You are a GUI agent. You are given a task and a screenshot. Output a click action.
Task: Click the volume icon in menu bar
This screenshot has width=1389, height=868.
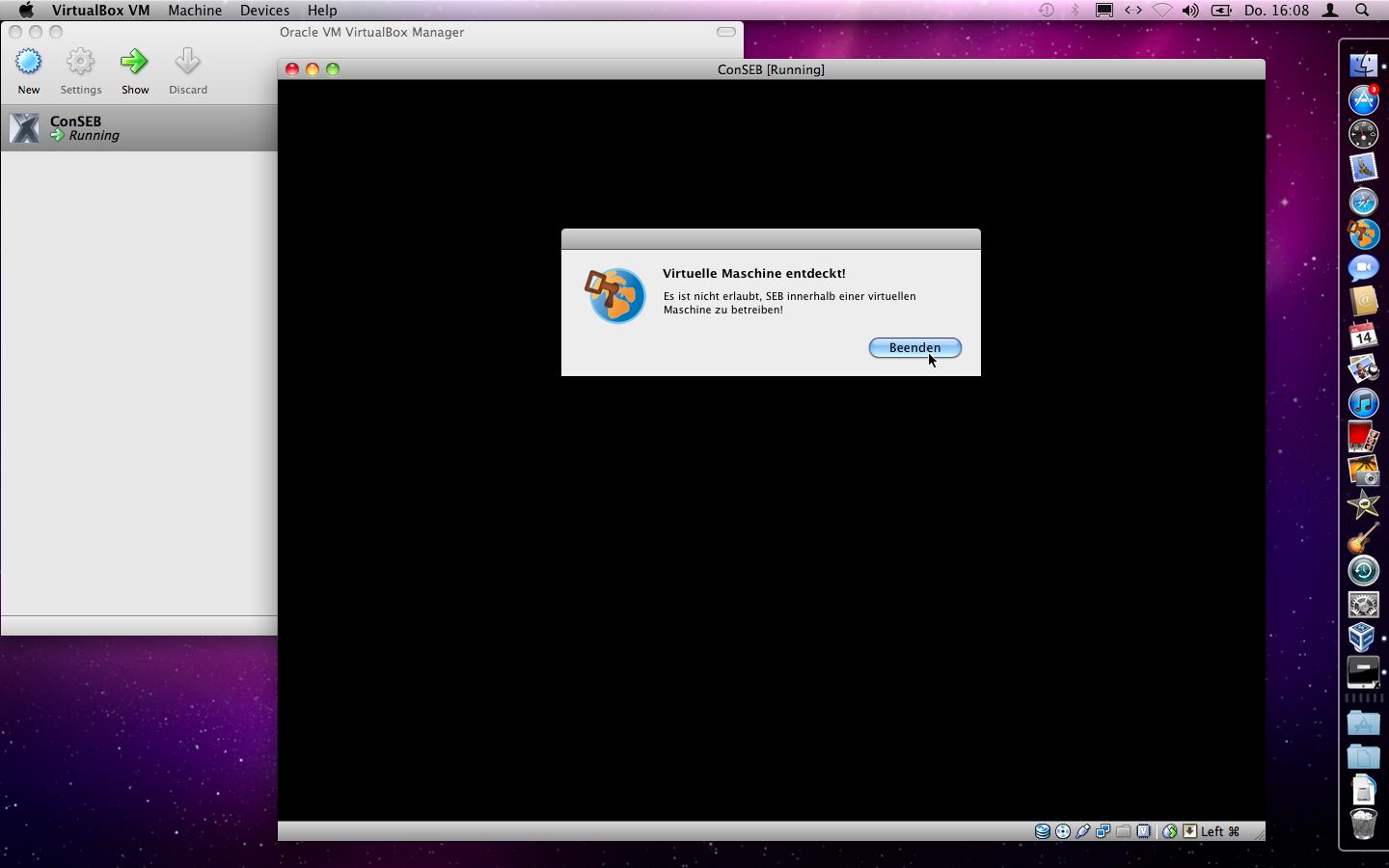tap(1190, 11)
